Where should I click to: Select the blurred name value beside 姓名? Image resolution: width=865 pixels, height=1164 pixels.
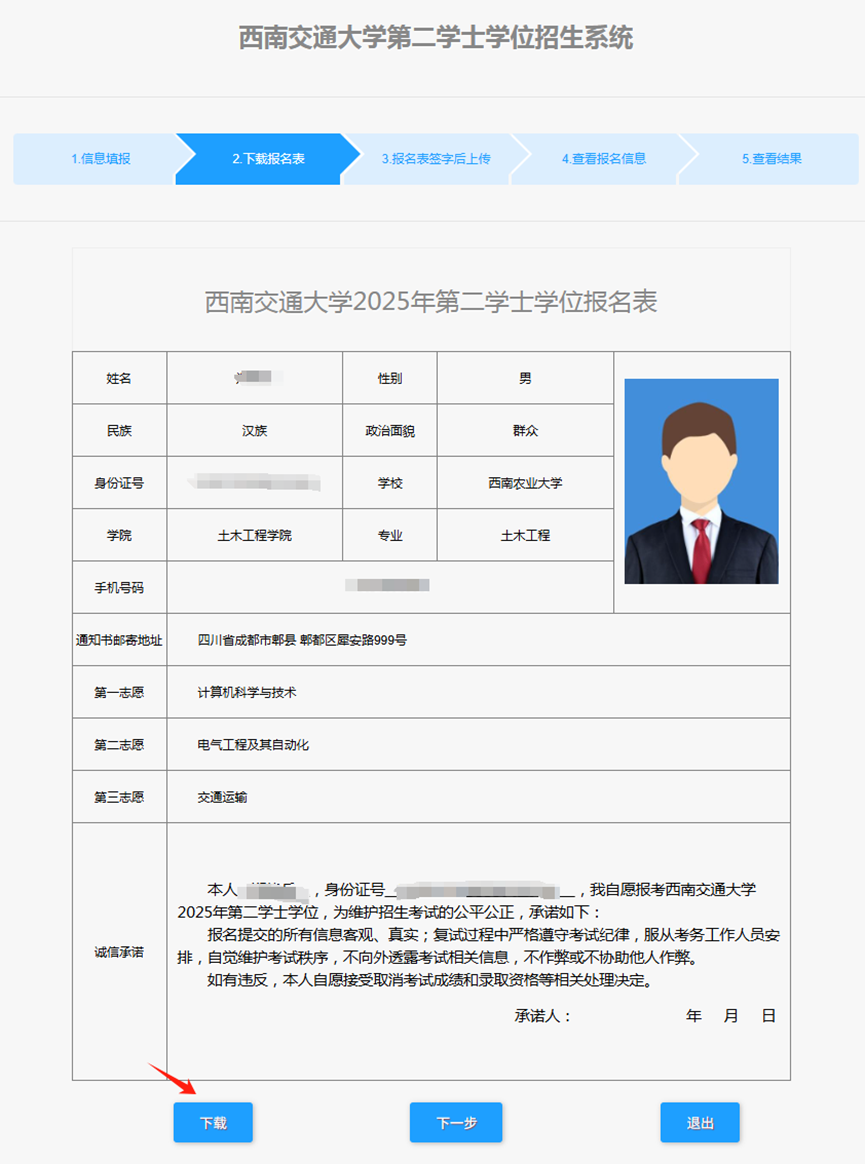pyautogui.click(x=254, y=378)
